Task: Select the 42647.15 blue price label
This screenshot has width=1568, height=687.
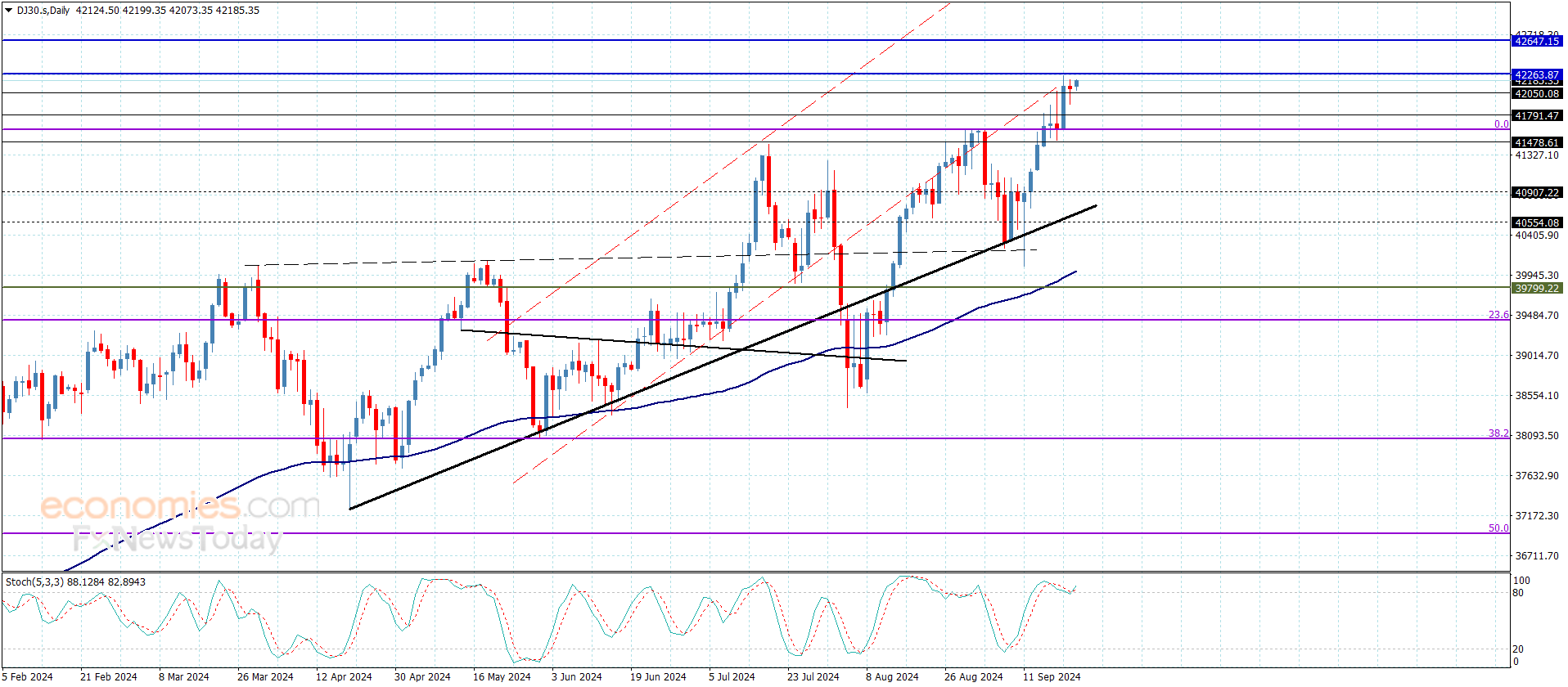Action: (1536, 41)
